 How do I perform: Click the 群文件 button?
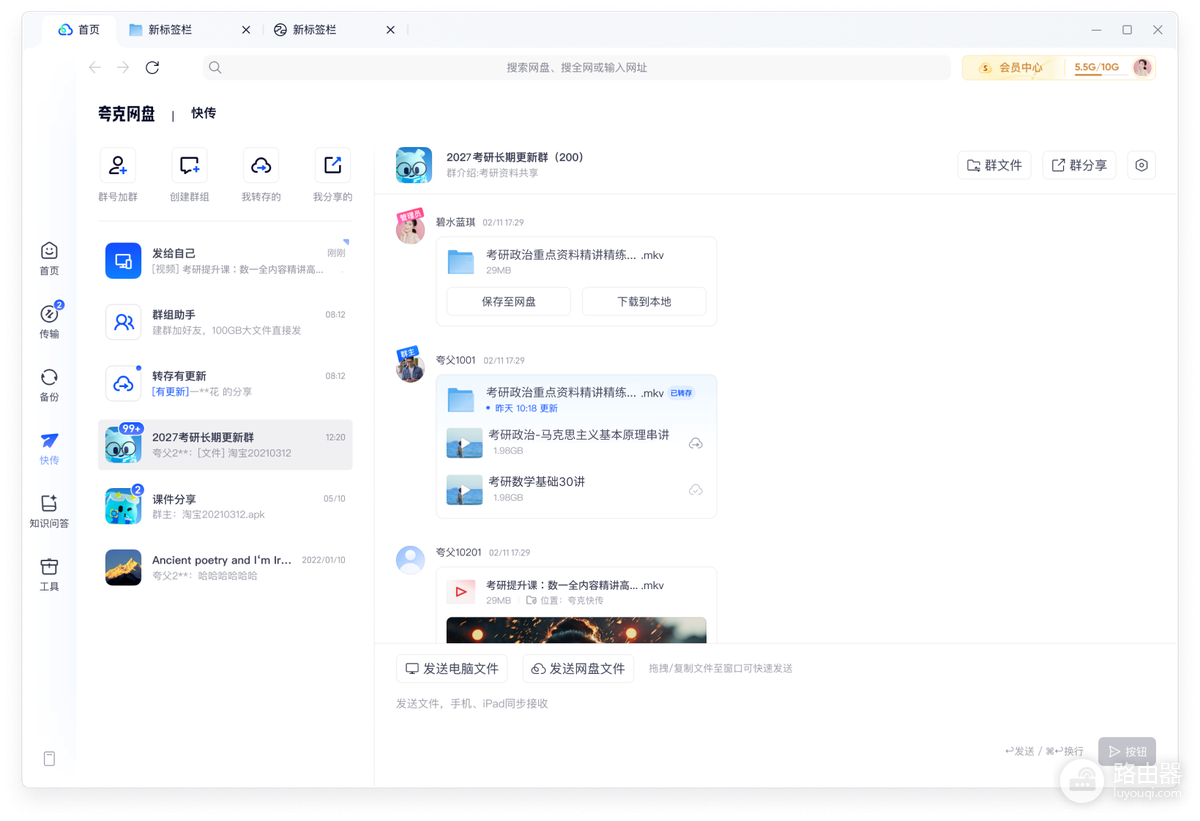[994, 165]
